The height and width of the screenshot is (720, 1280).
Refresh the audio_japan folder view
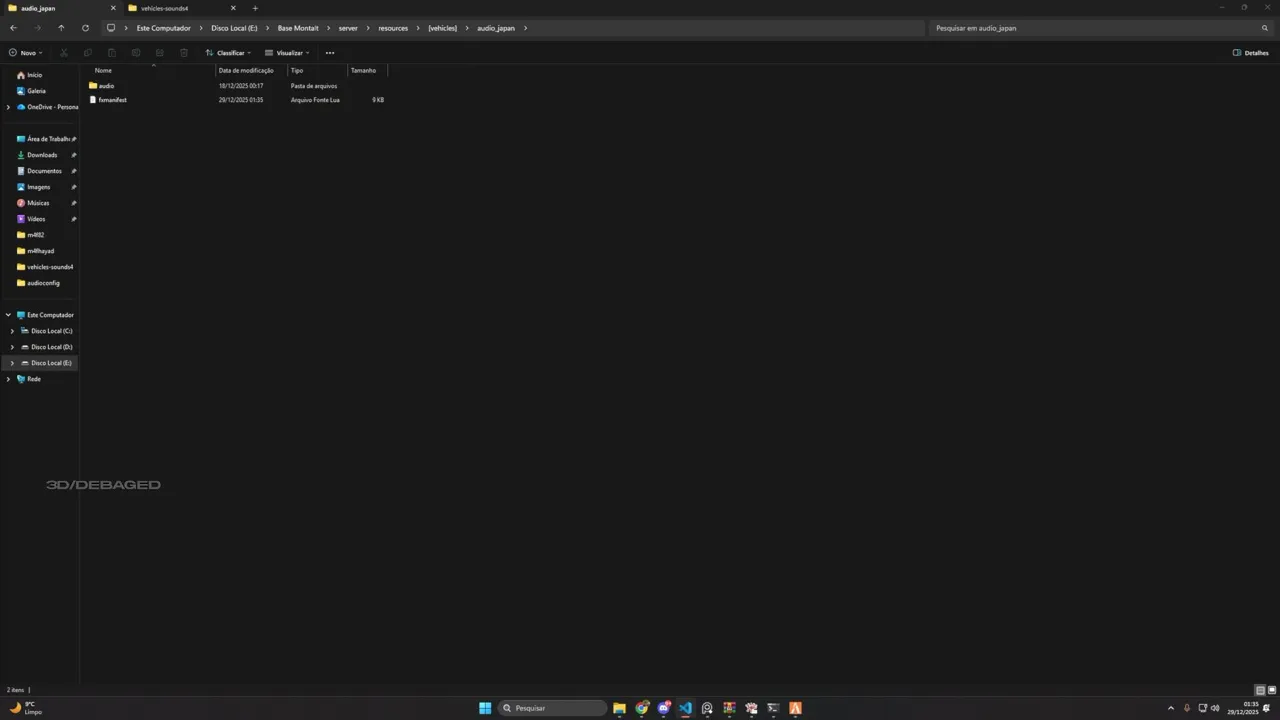point(85,28)
